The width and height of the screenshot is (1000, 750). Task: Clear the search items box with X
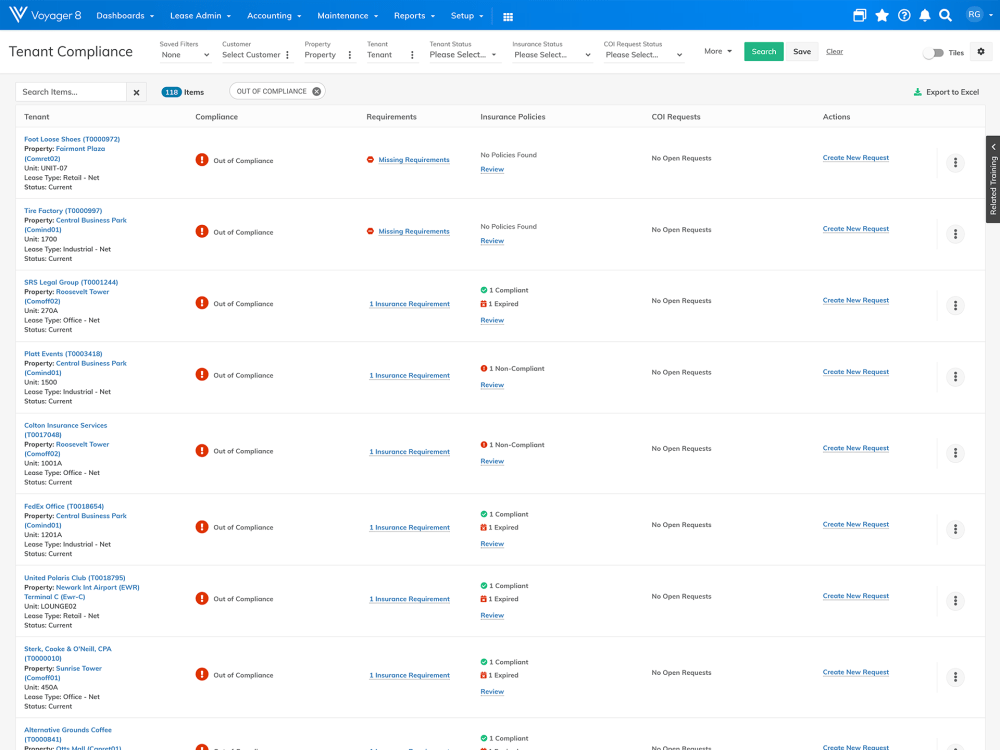(x=137, y=92)
